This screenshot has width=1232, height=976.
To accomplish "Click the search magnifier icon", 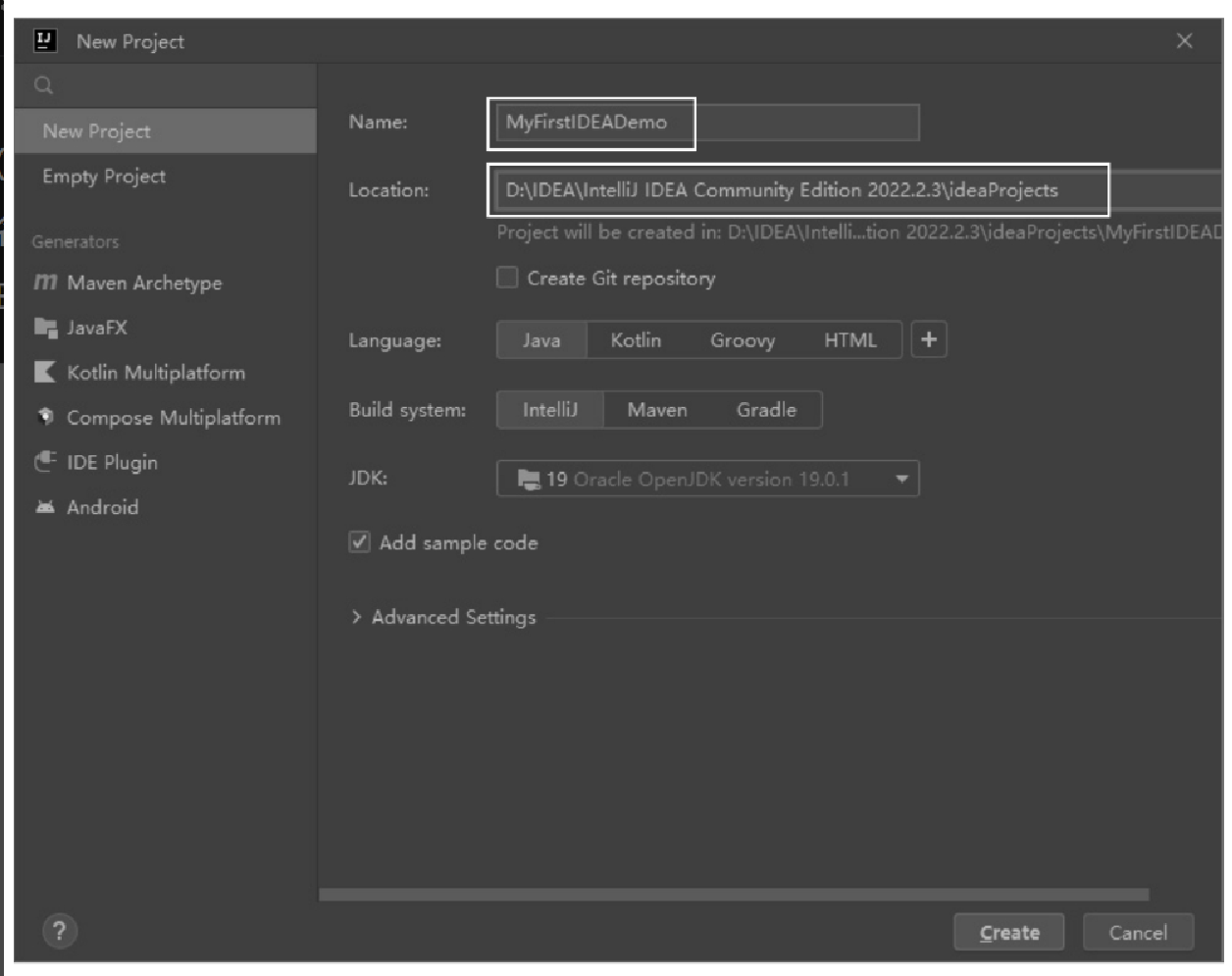I will tap(43, 85).
